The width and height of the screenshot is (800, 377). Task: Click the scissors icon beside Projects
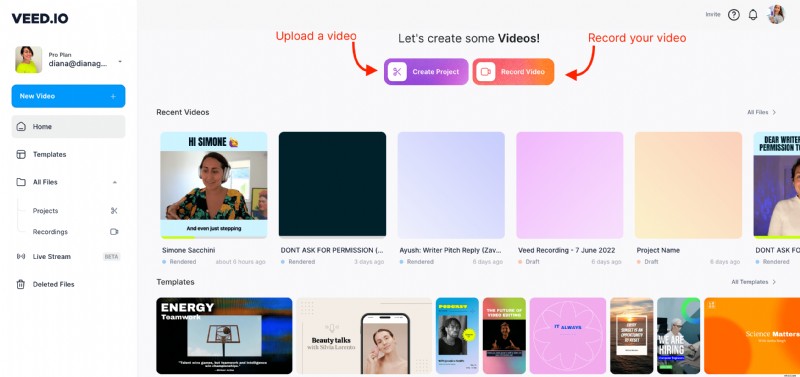(x=114, y=211)
